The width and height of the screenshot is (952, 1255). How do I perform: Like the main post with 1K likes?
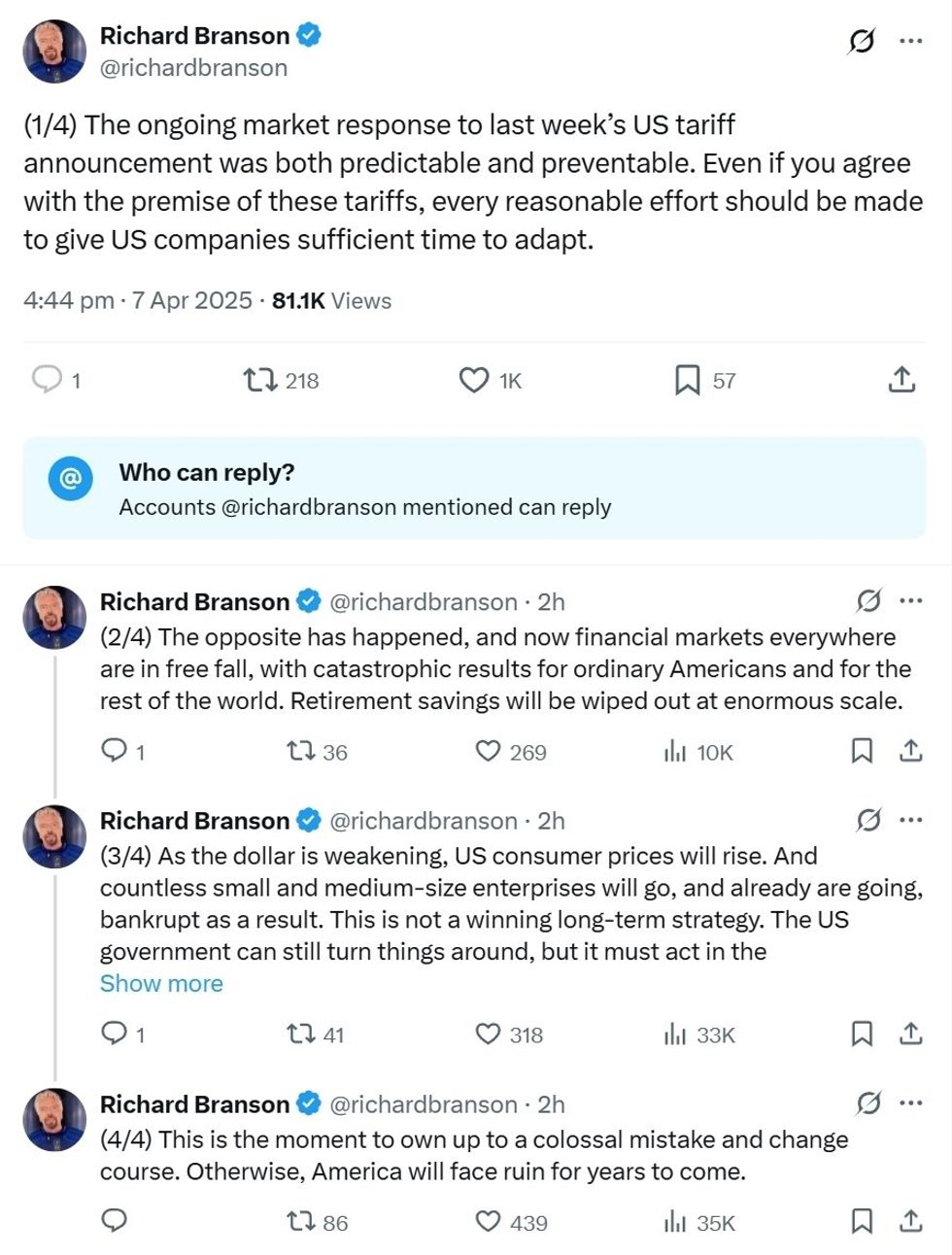(474, 379)
